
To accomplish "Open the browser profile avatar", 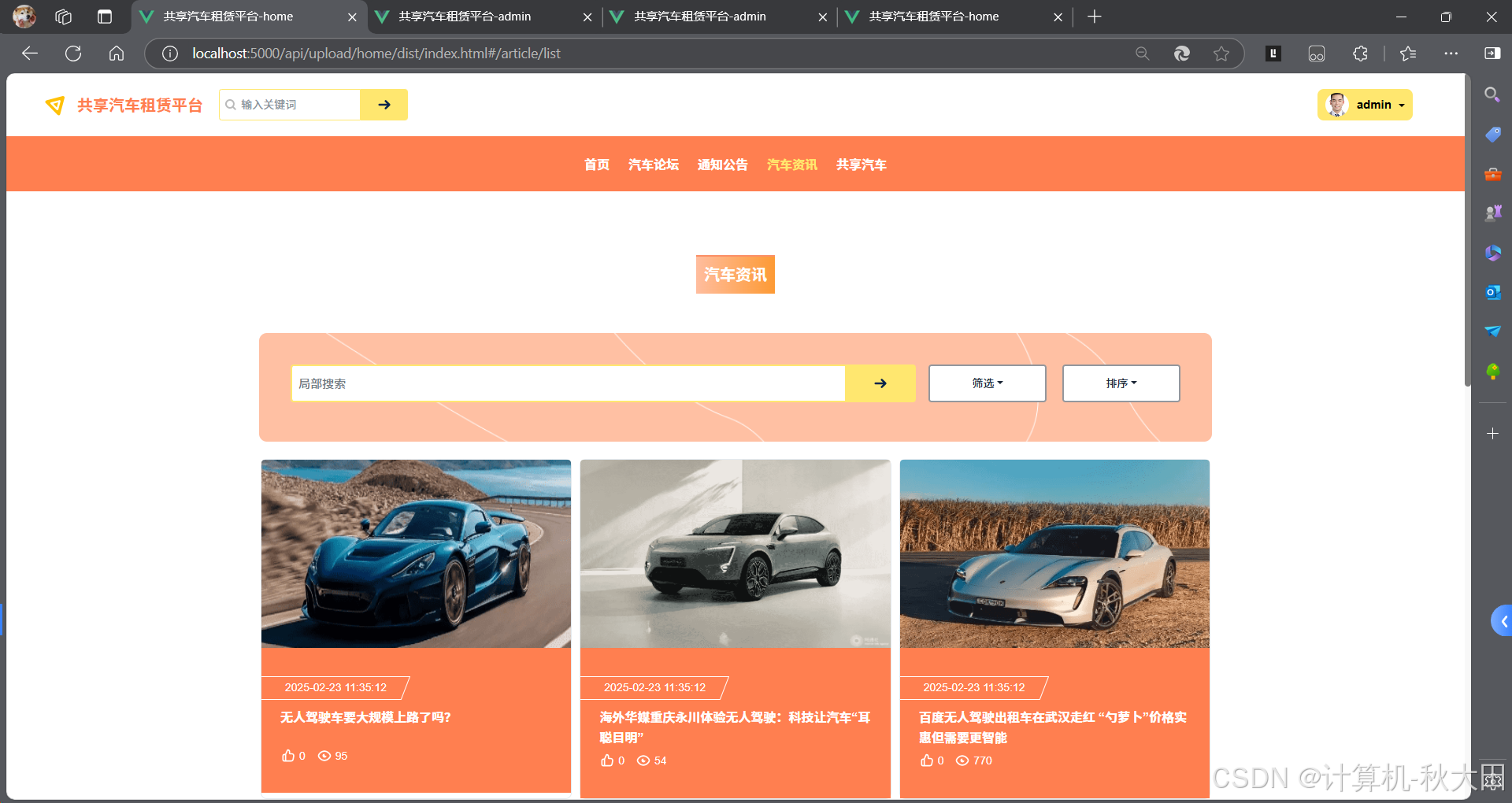I will 24,17.
